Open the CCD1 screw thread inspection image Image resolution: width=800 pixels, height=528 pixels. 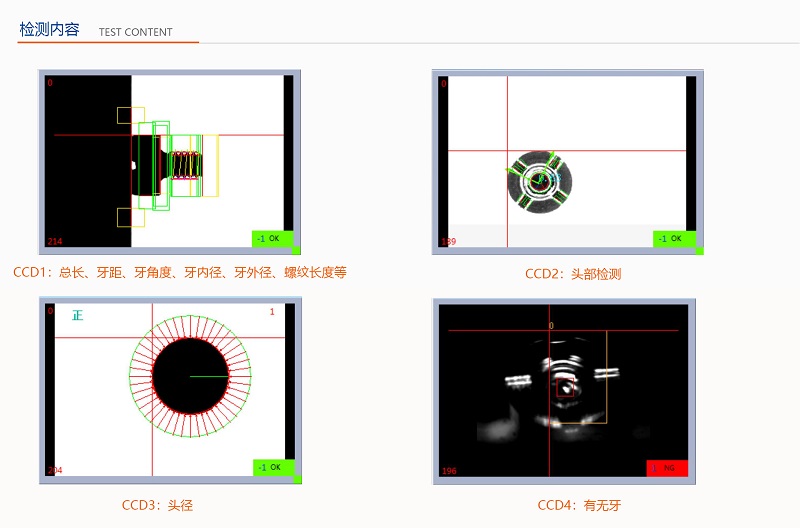click(169, 161)
